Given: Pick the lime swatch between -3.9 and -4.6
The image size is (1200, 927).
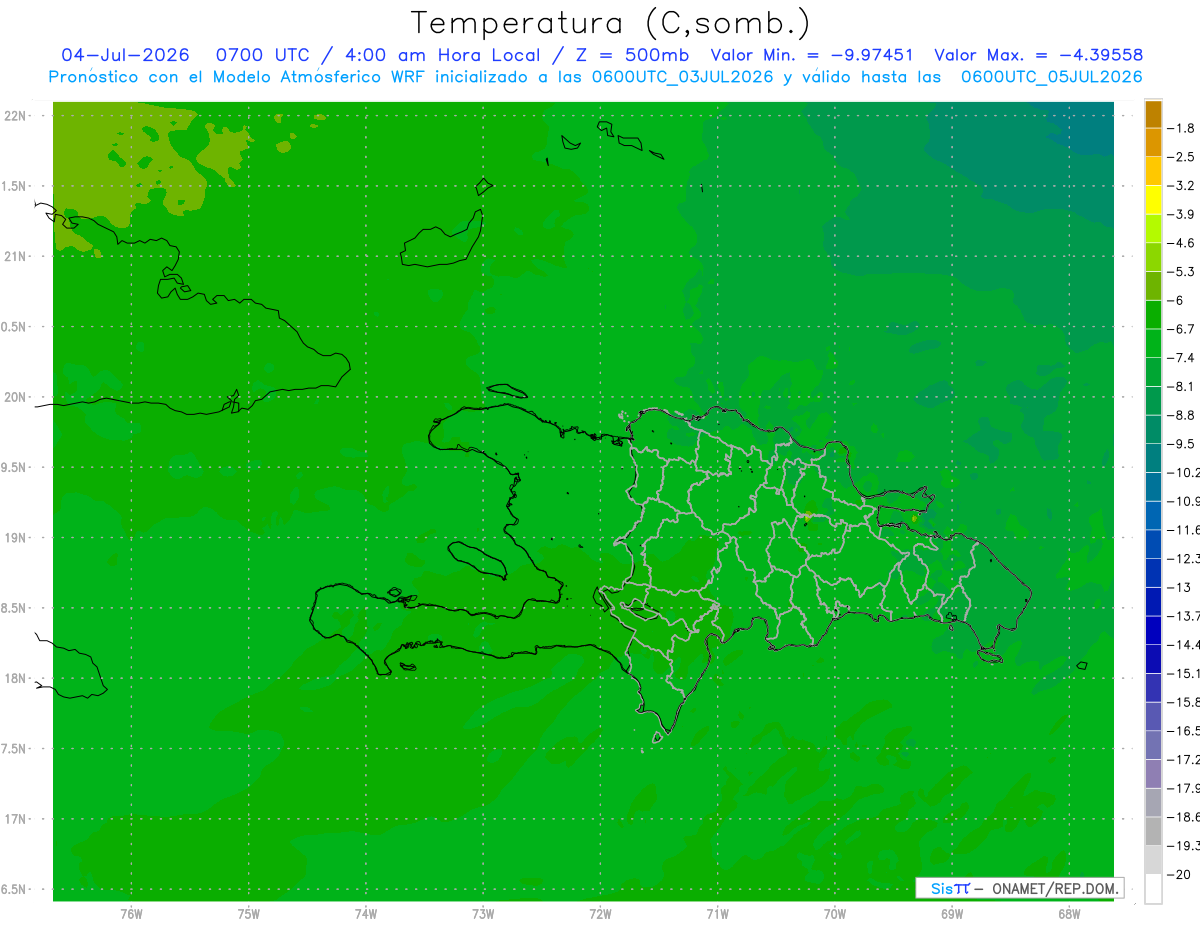Looking at the screenshot, I should (x=1153, y=229).
